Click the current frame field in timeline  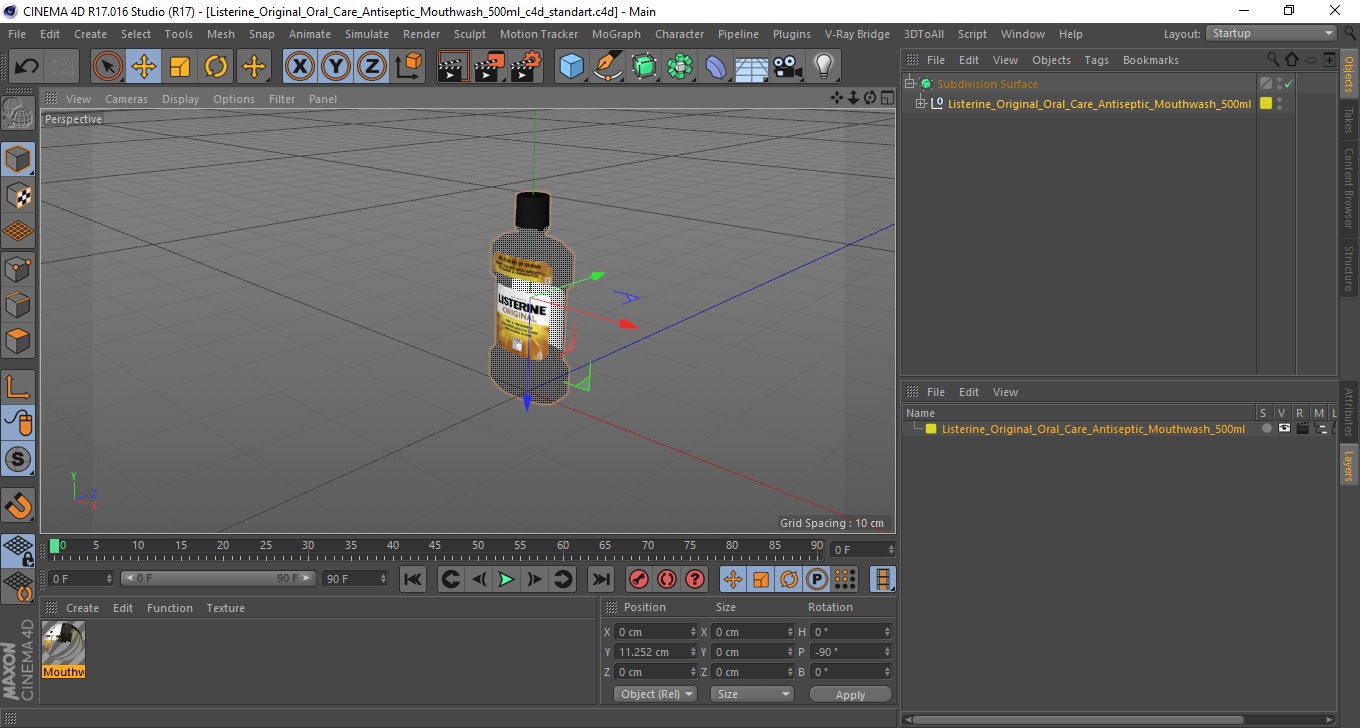[862, 550]
